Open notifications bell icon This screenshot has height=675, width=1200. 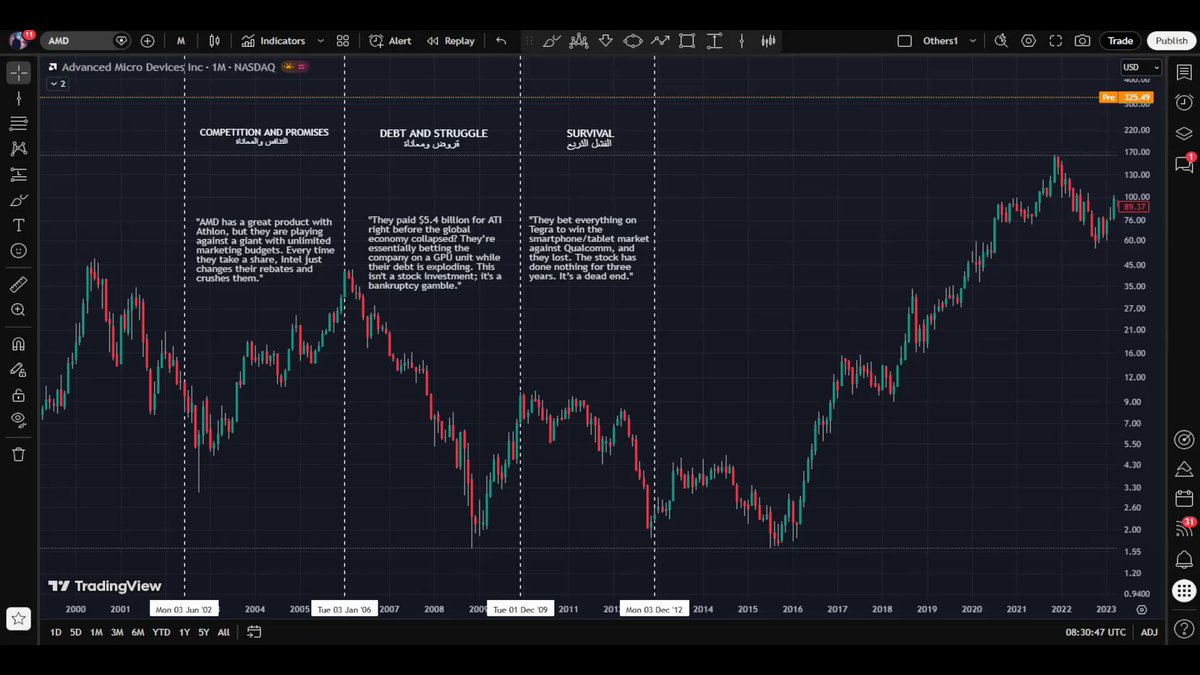point(1184,559)
